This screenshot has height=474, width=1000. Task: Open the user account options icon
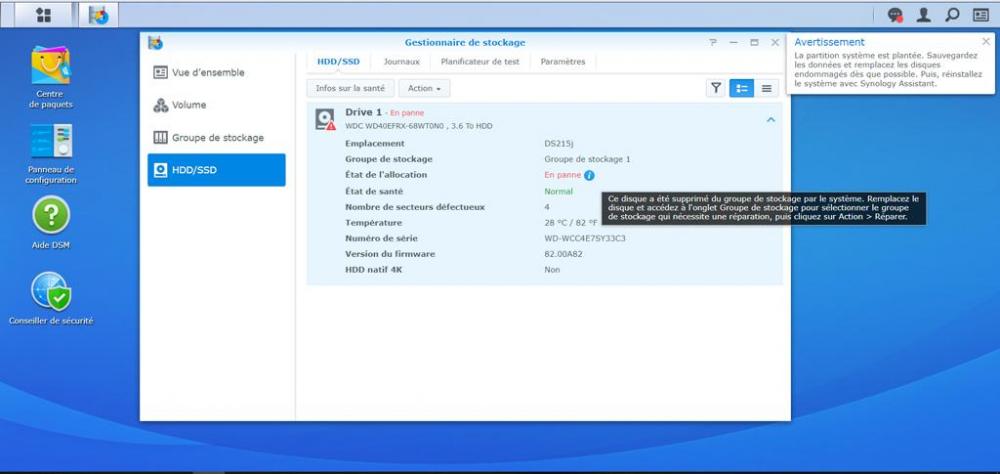924,15
